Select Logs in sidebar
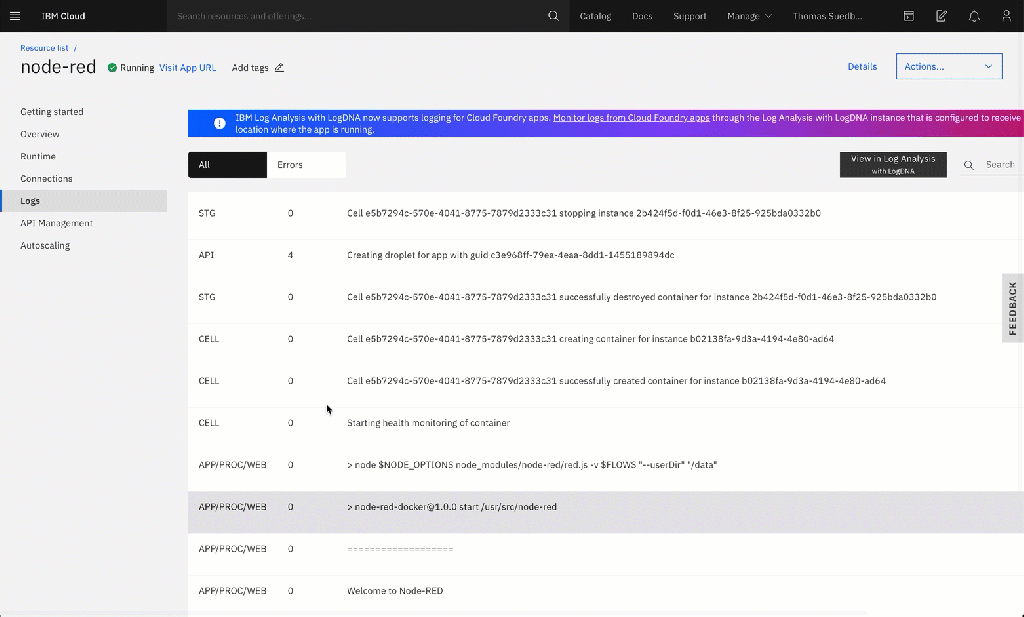Viewport: 1024px width, 617px height. tap(84, 200)
